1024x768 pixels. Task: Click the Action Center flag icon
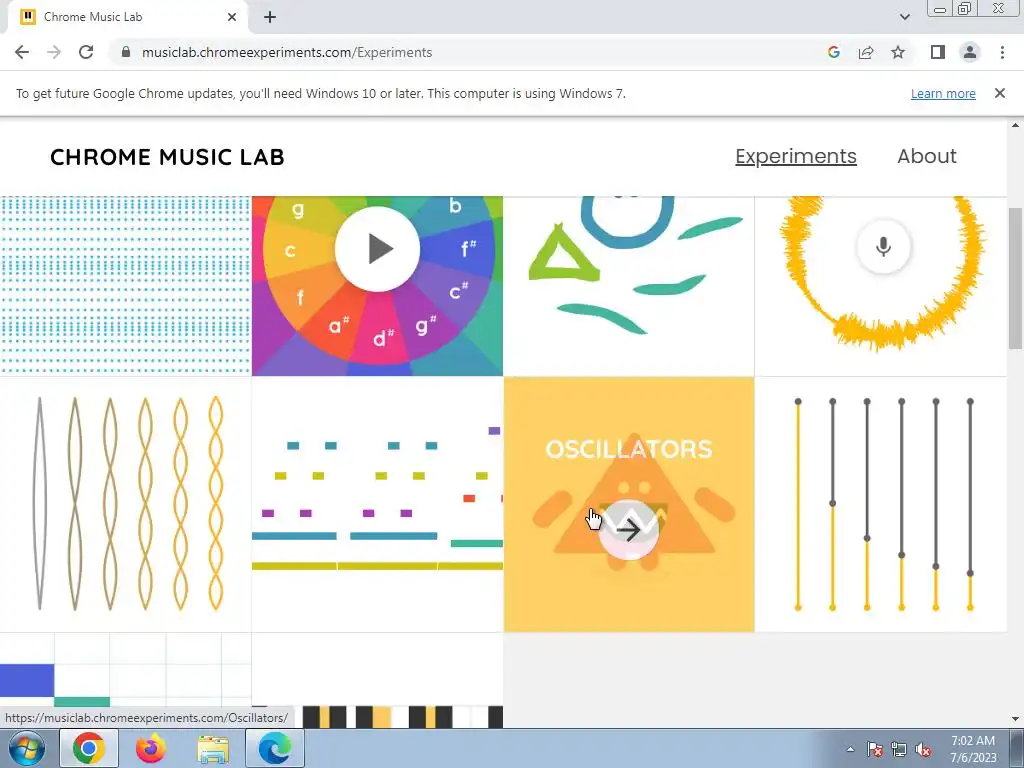tap(874, 749)
